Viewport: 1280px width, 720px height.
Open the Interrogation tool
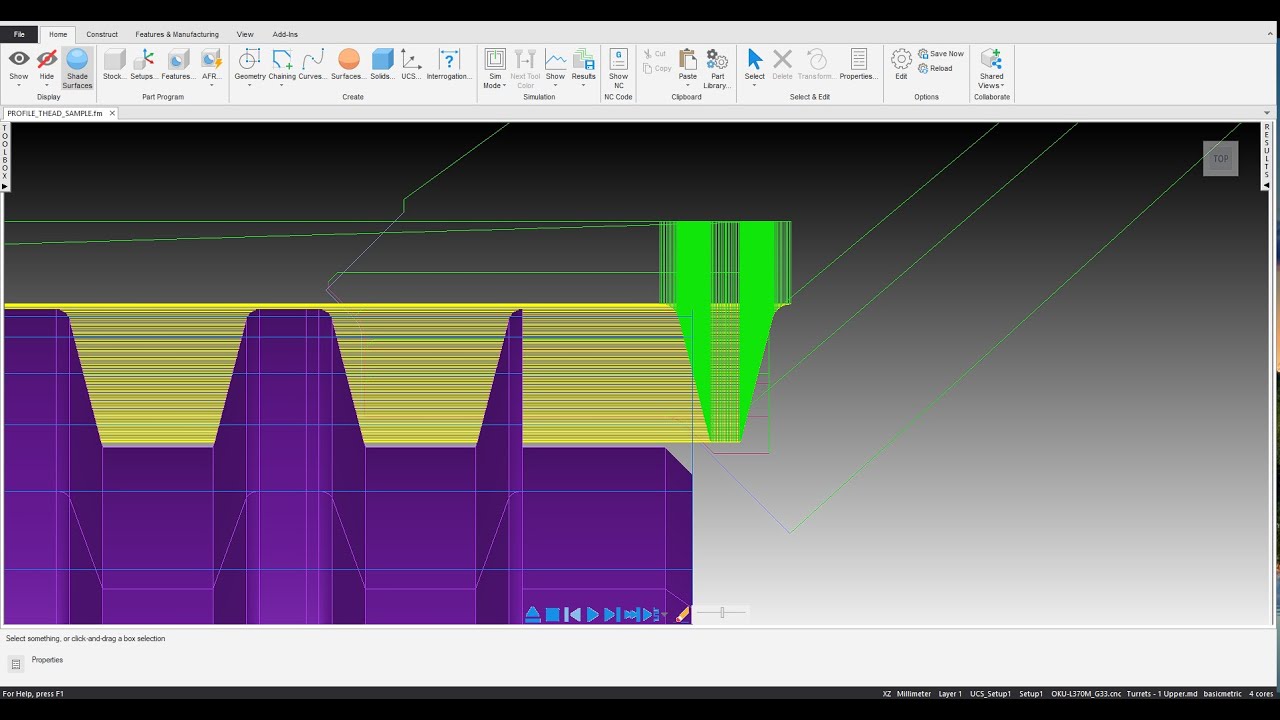coord(449,65)
